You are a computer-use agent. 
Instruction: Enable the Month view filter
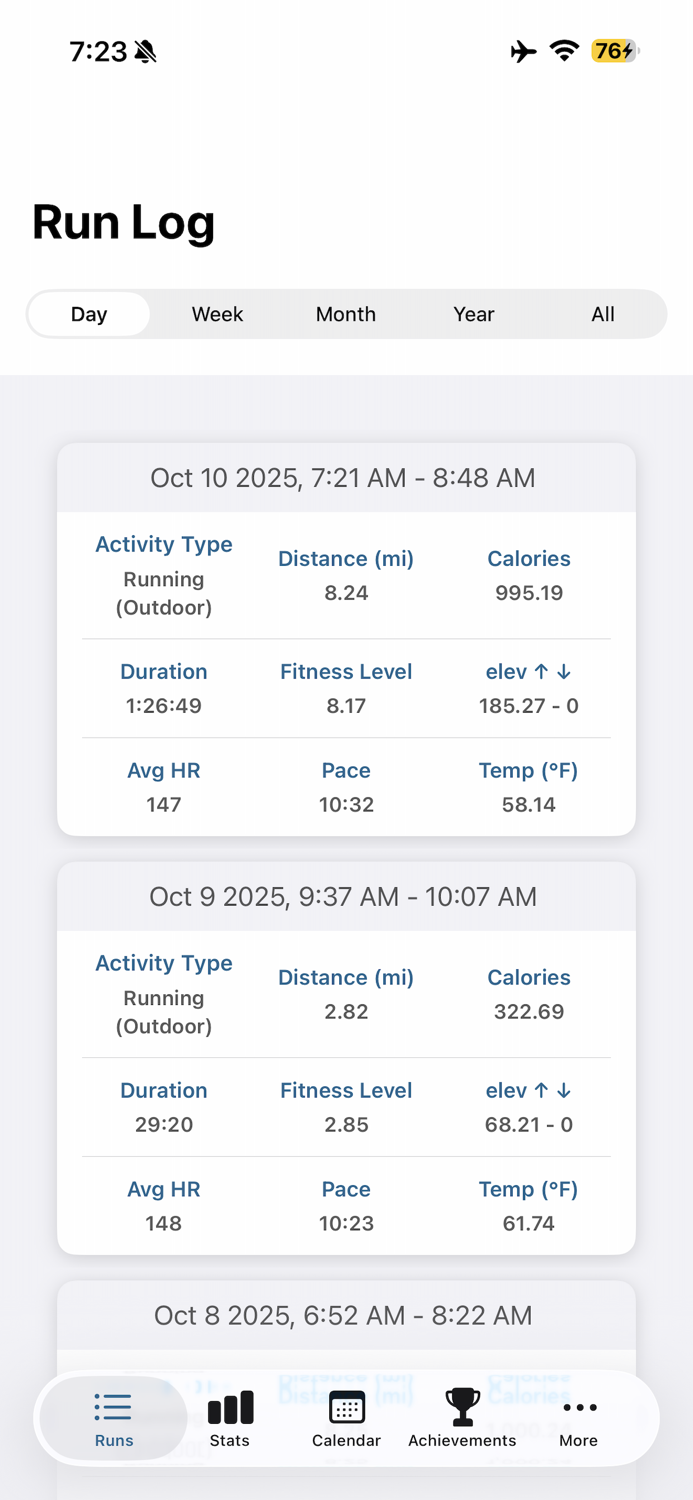[x=345, y=314]
